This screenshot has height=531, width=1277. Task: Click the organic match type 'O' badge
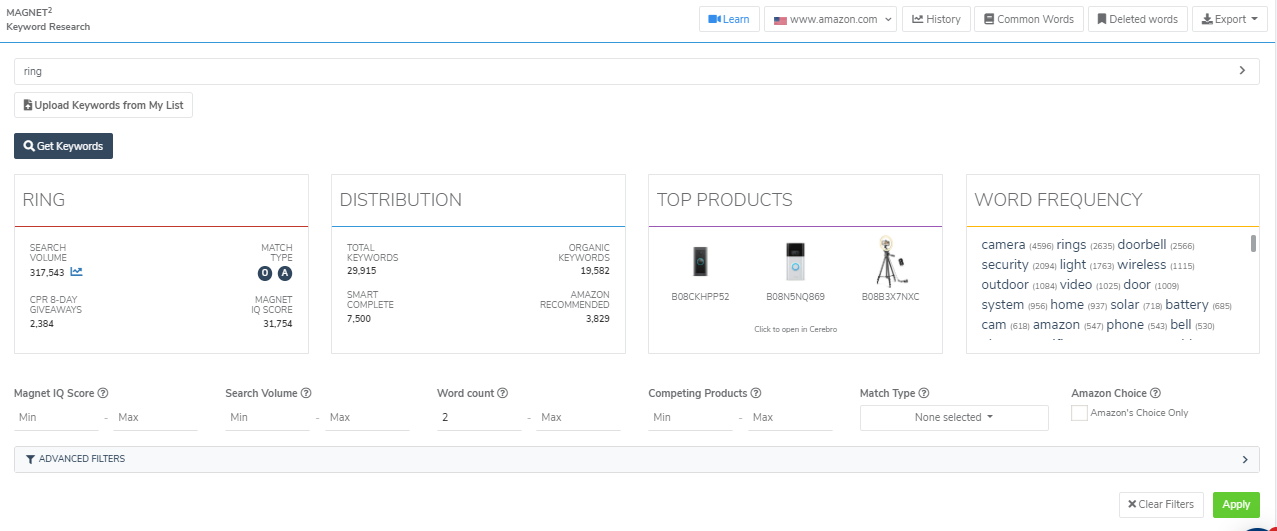point(265,273)
